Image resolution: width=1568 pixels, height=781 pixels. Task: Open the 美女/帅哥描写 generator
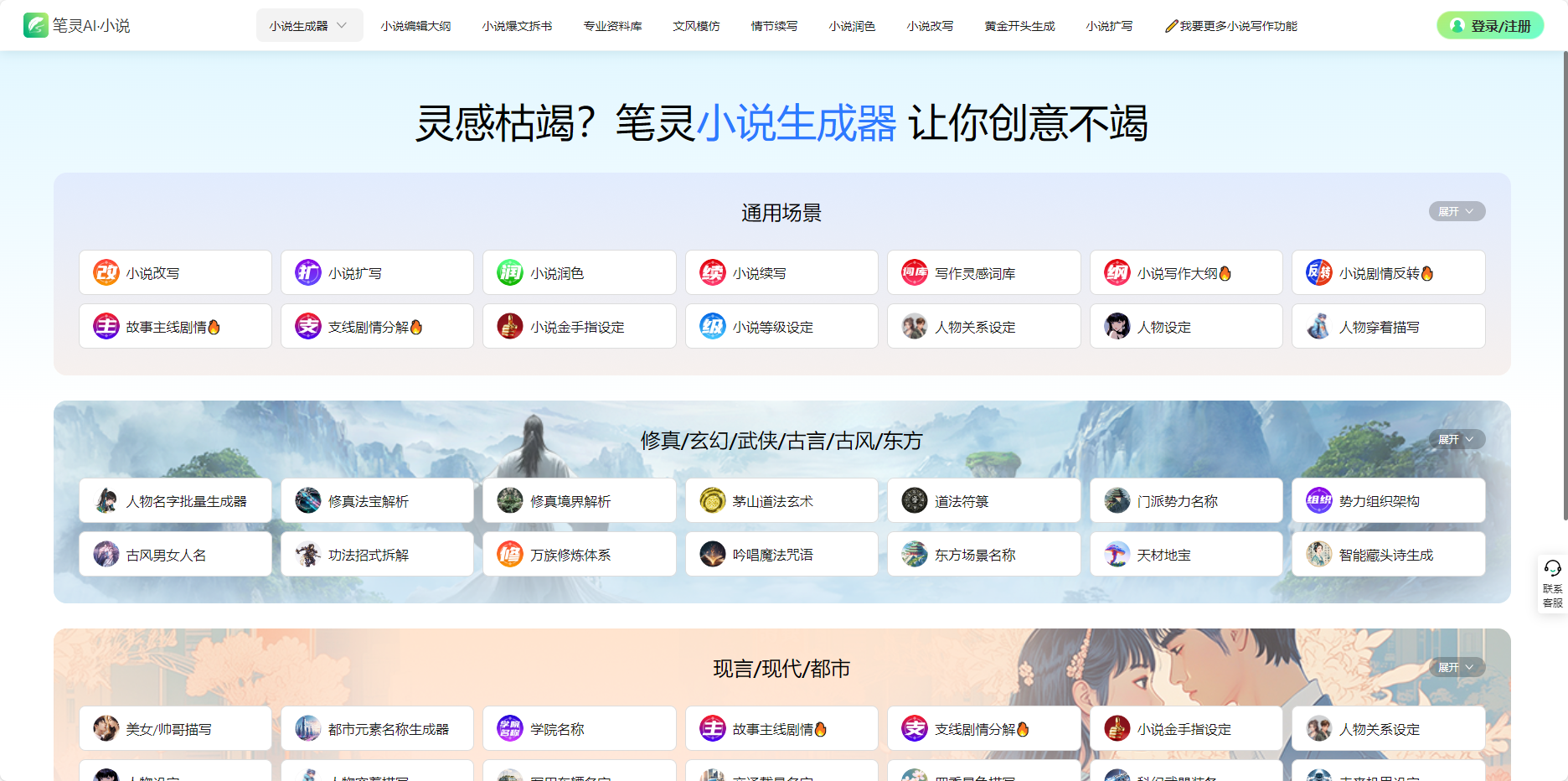point(175,727)
